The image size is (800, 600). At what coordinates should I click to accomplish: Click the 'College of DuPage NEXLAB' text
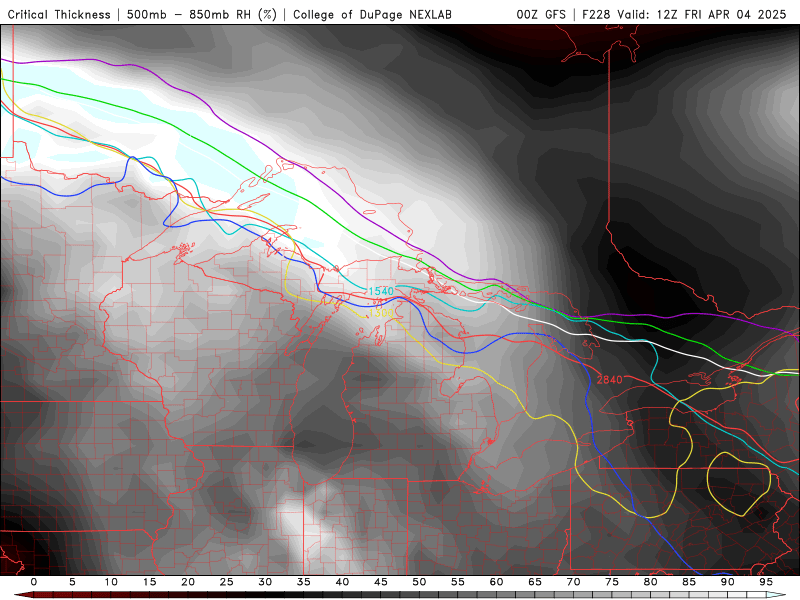point(372,15)
